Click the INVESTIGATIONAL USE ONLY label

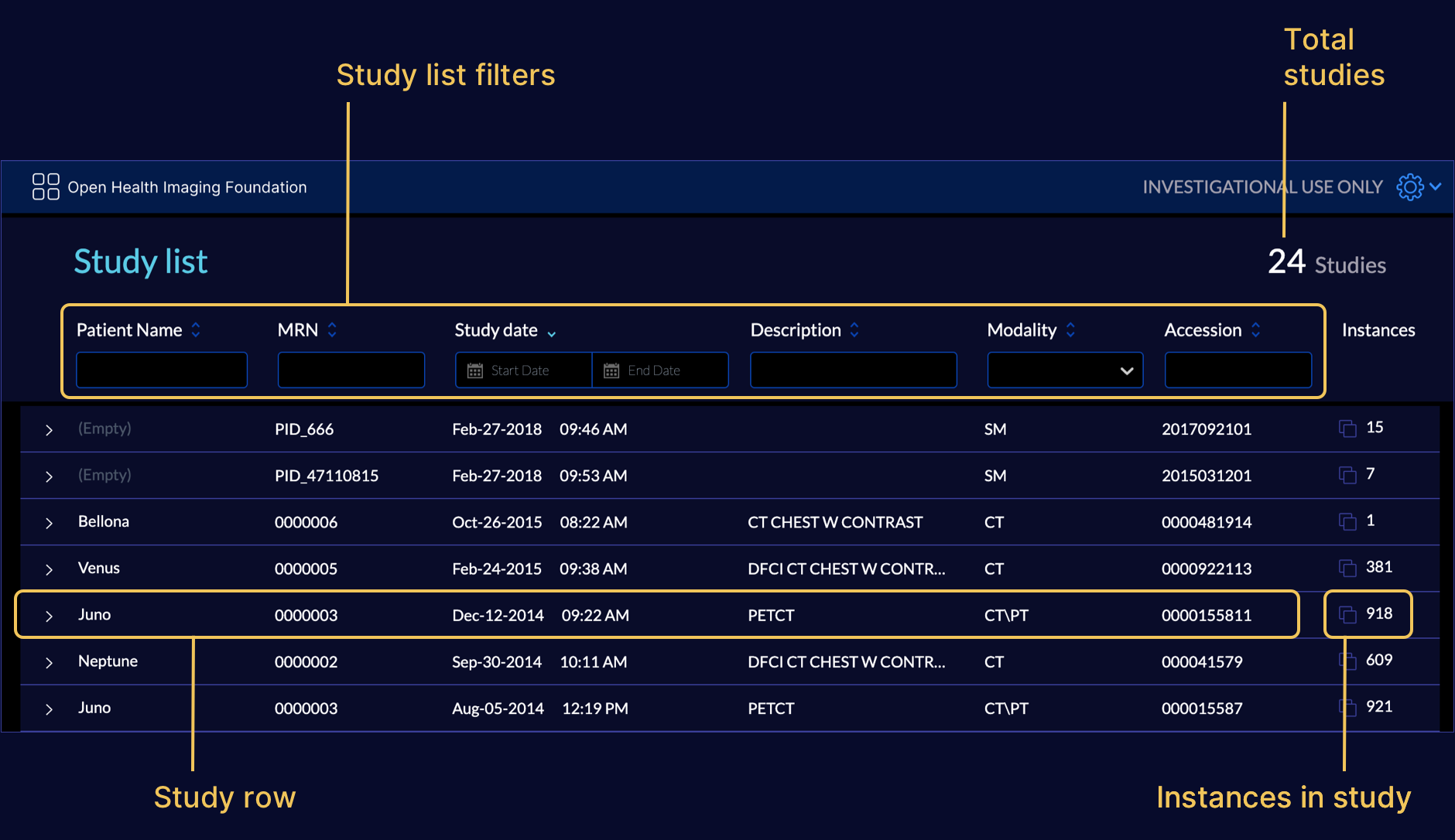click(1262, 186)
